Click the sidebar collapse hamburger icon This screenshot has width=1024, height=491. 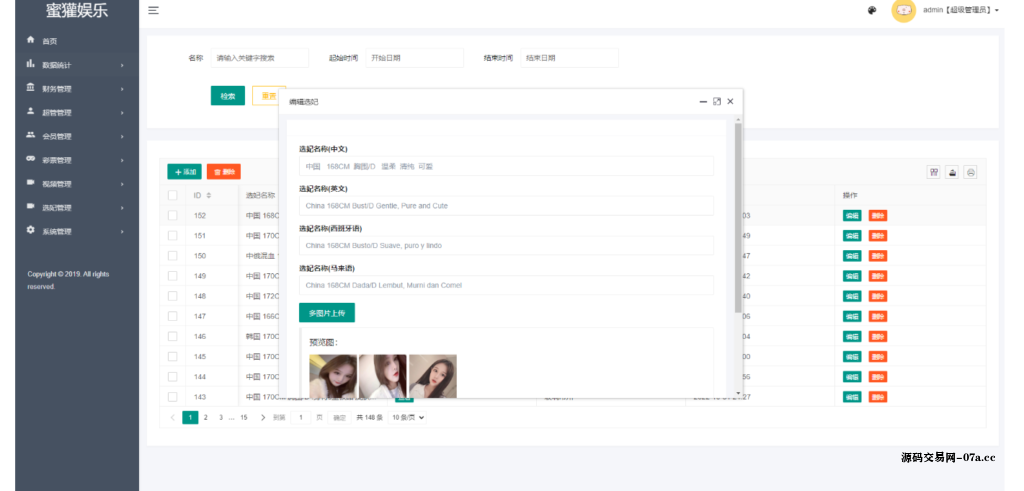click(x=153, y=10)
